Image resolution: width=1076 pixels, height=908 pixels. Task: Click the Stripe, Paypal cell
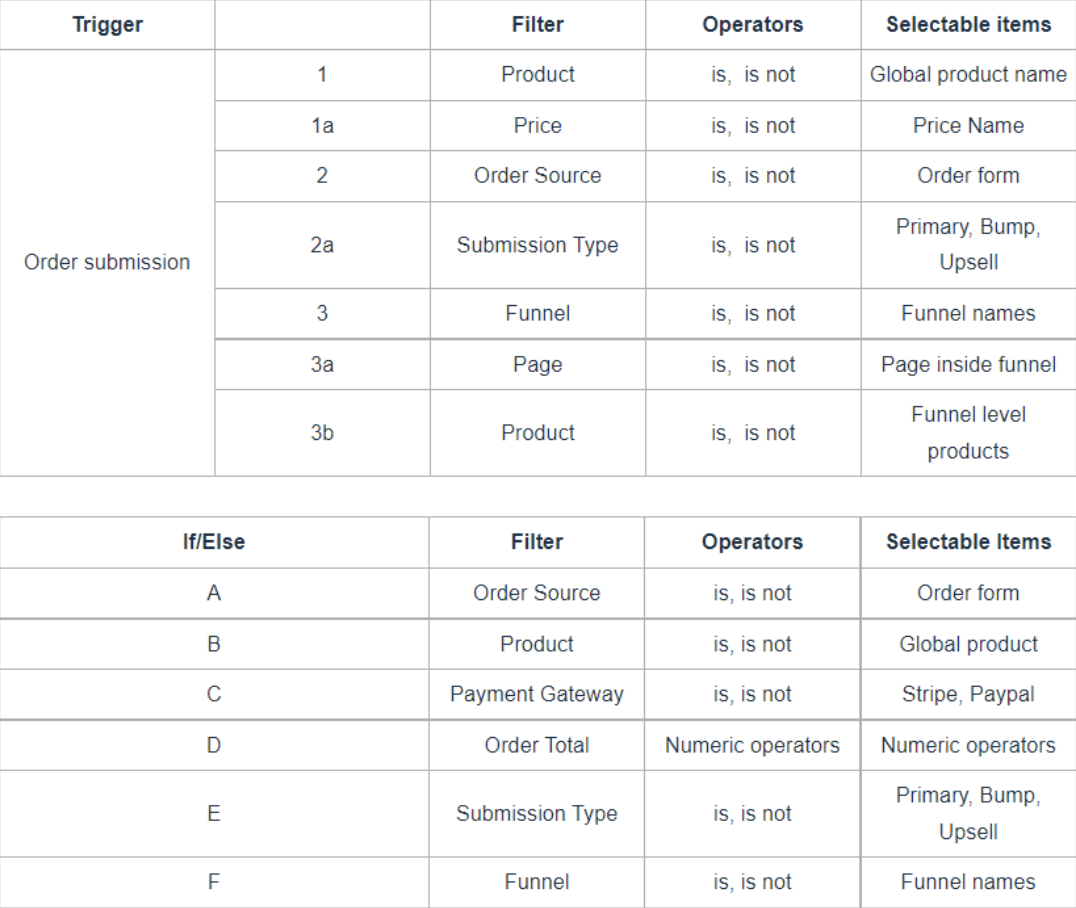(x=968, y=695)
